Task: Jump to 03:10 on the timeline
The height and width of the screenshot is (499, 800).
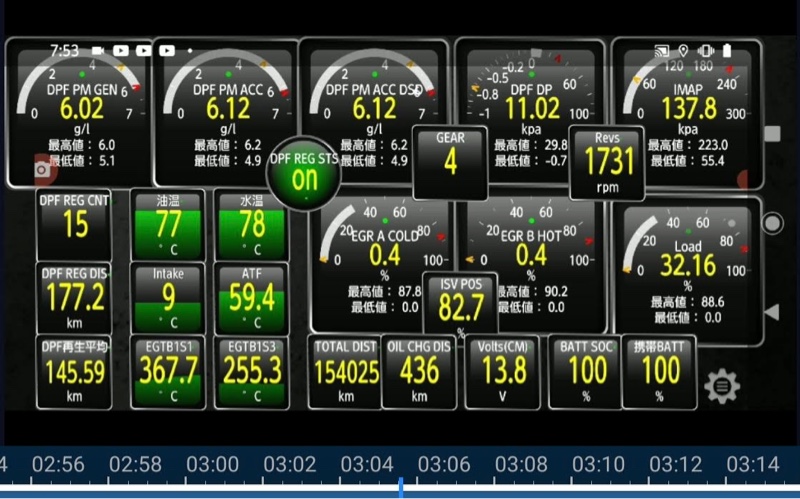Action: coord(598,464)
